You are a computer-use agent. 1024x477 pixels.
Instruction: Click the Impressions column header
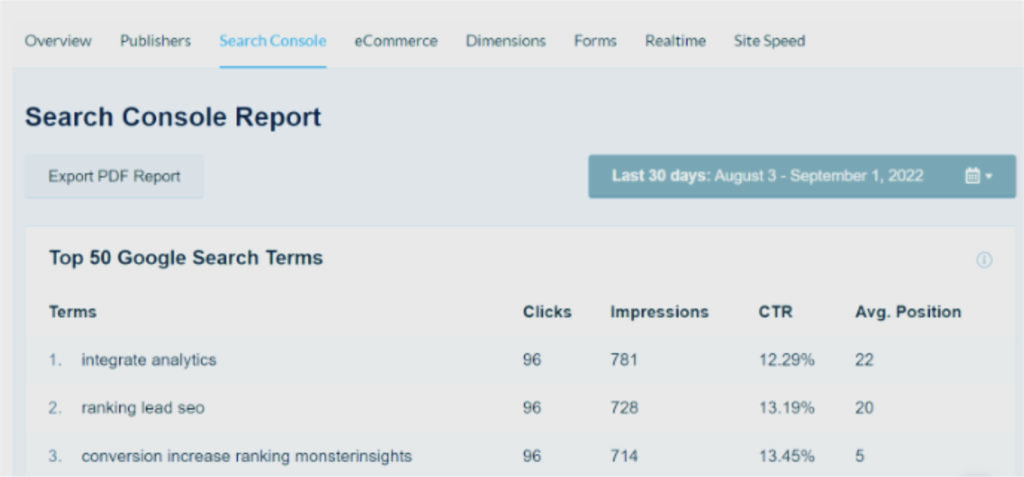point(659,312)
